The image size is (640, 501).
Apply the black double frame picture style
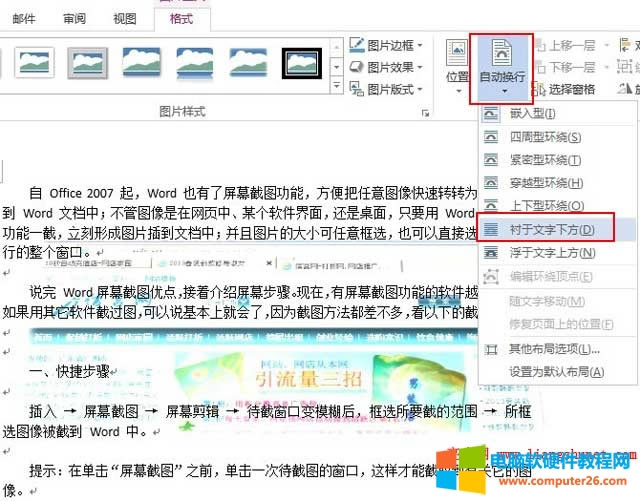pos(301,62)
